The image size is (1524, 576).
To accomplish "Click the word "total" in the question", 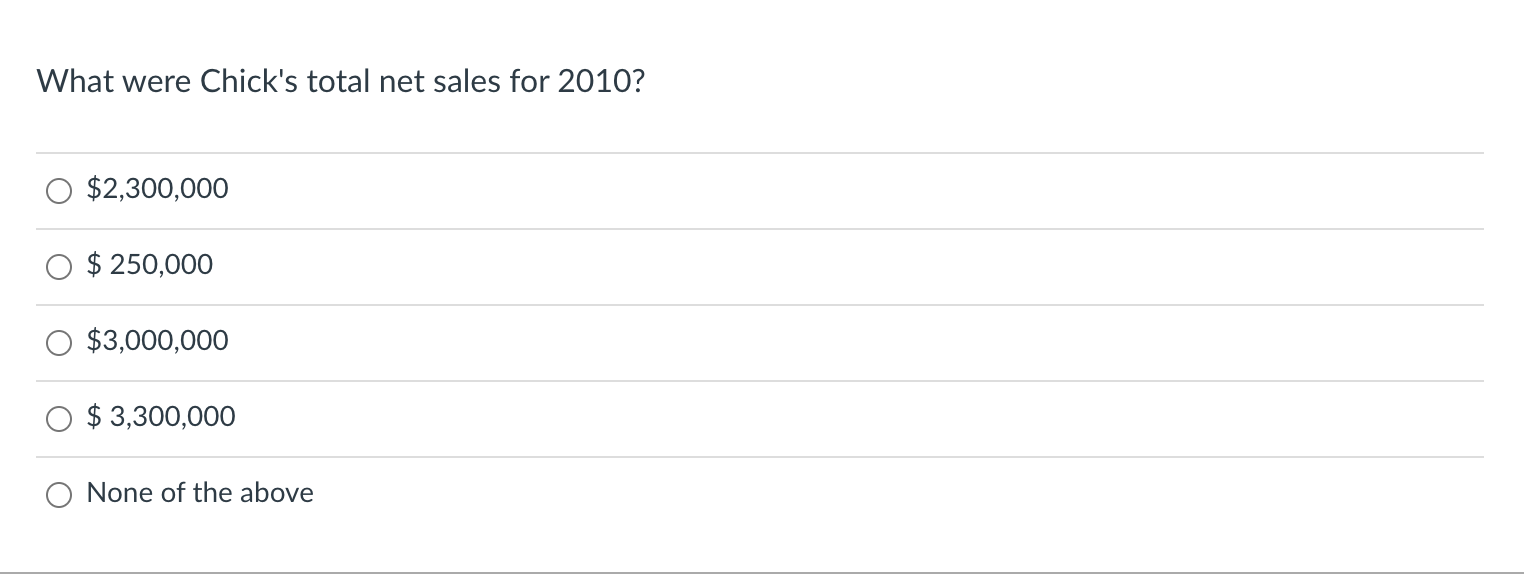I will click(338, 82).
